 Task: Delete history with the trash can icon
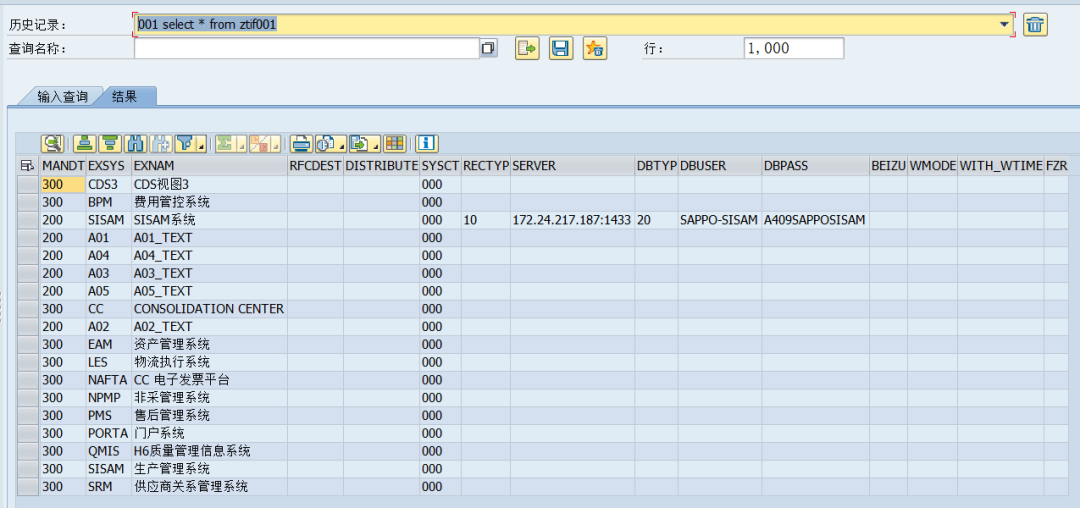pyautogui.click(x=1035, y=25)
